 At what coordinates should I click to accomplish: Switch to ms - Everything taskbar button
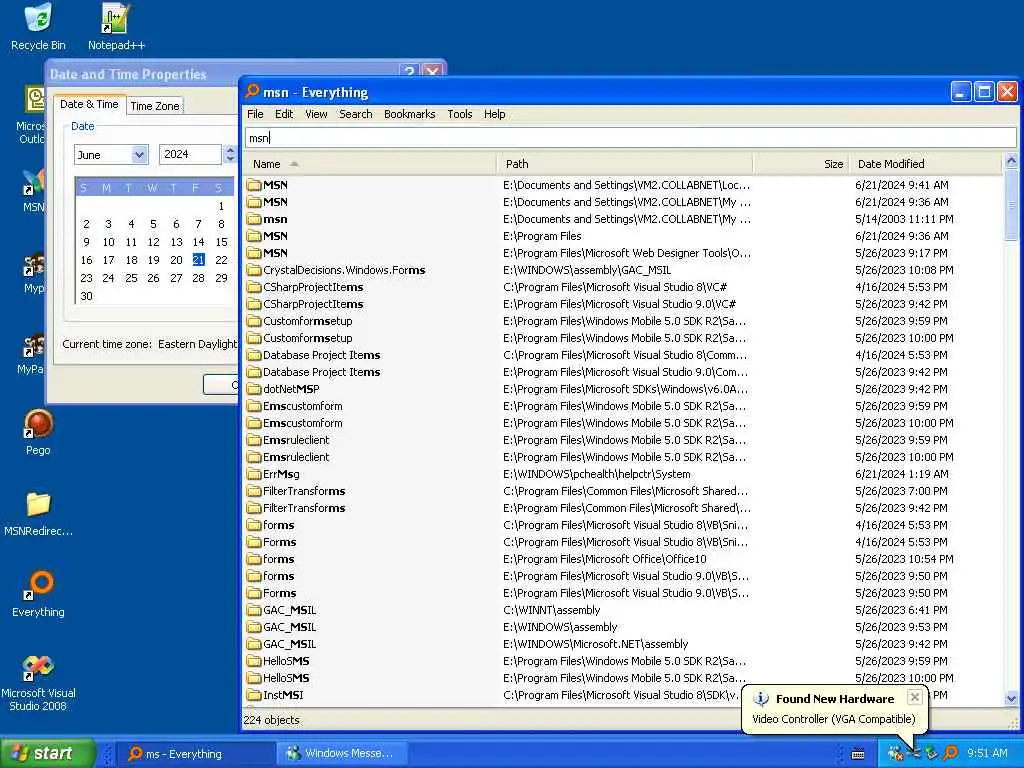[x=195, y=754]
